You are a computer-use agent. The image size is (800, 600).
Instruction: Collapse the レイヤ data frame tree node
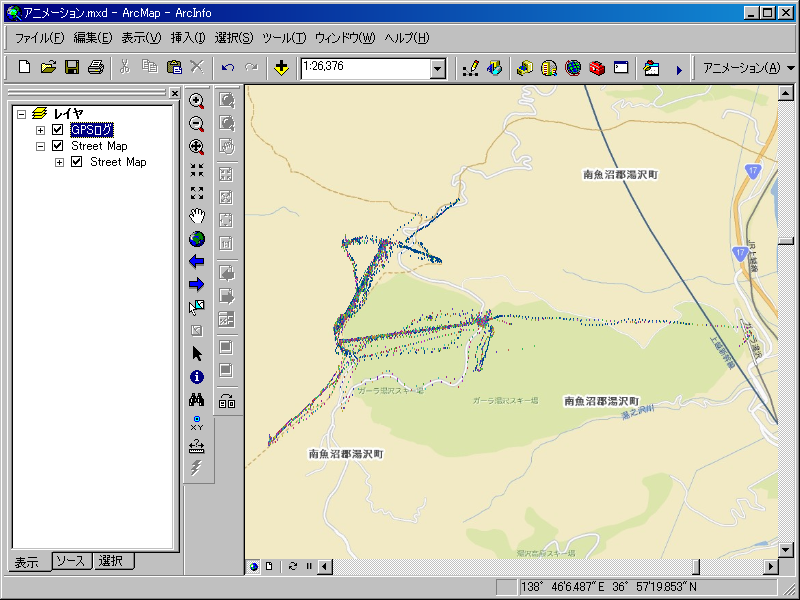click(21, 114)
